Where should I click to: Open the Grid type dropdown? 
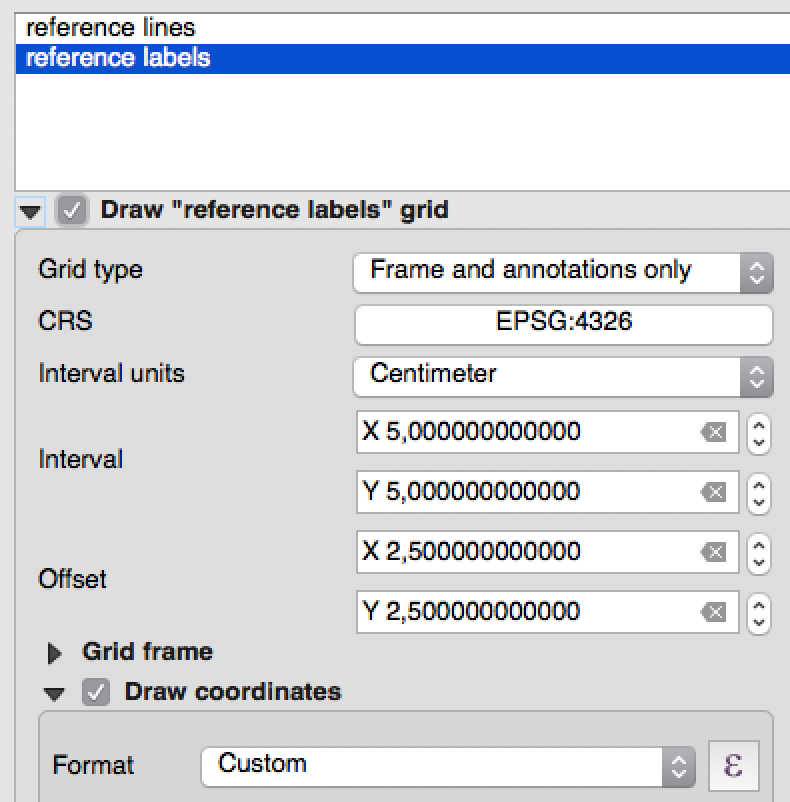pyautogui.click(x=563, y=271)
